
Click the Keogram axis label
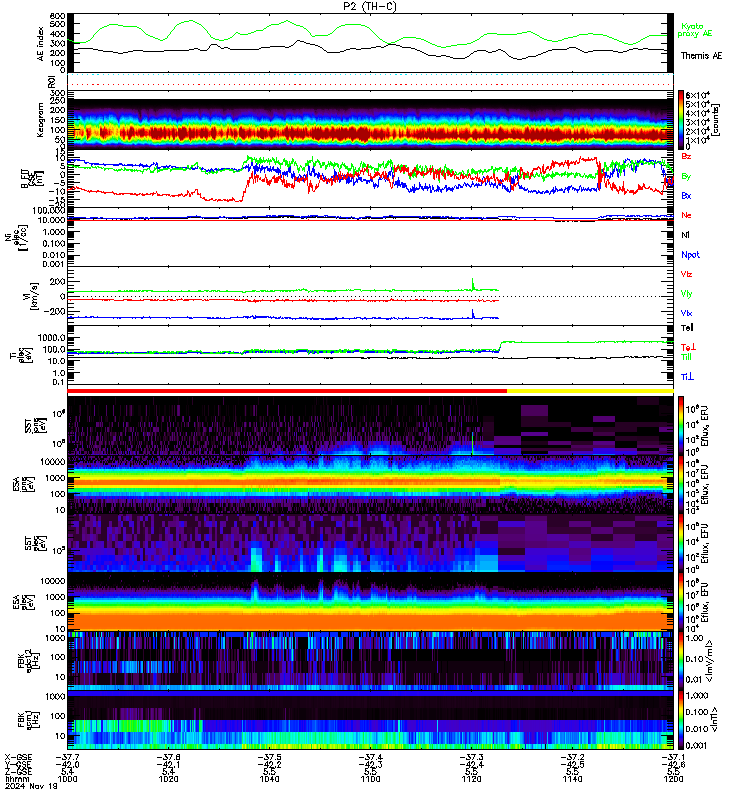pos(40,120)
